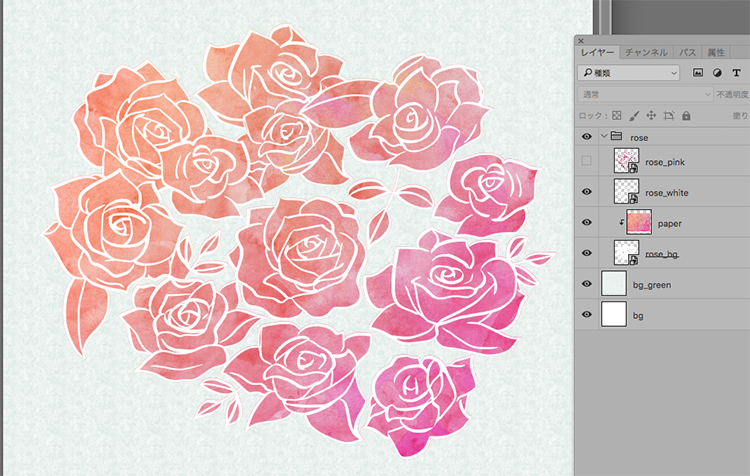Lock all with padlock icon
750x476 pixels.
click(x=686, y=116)
